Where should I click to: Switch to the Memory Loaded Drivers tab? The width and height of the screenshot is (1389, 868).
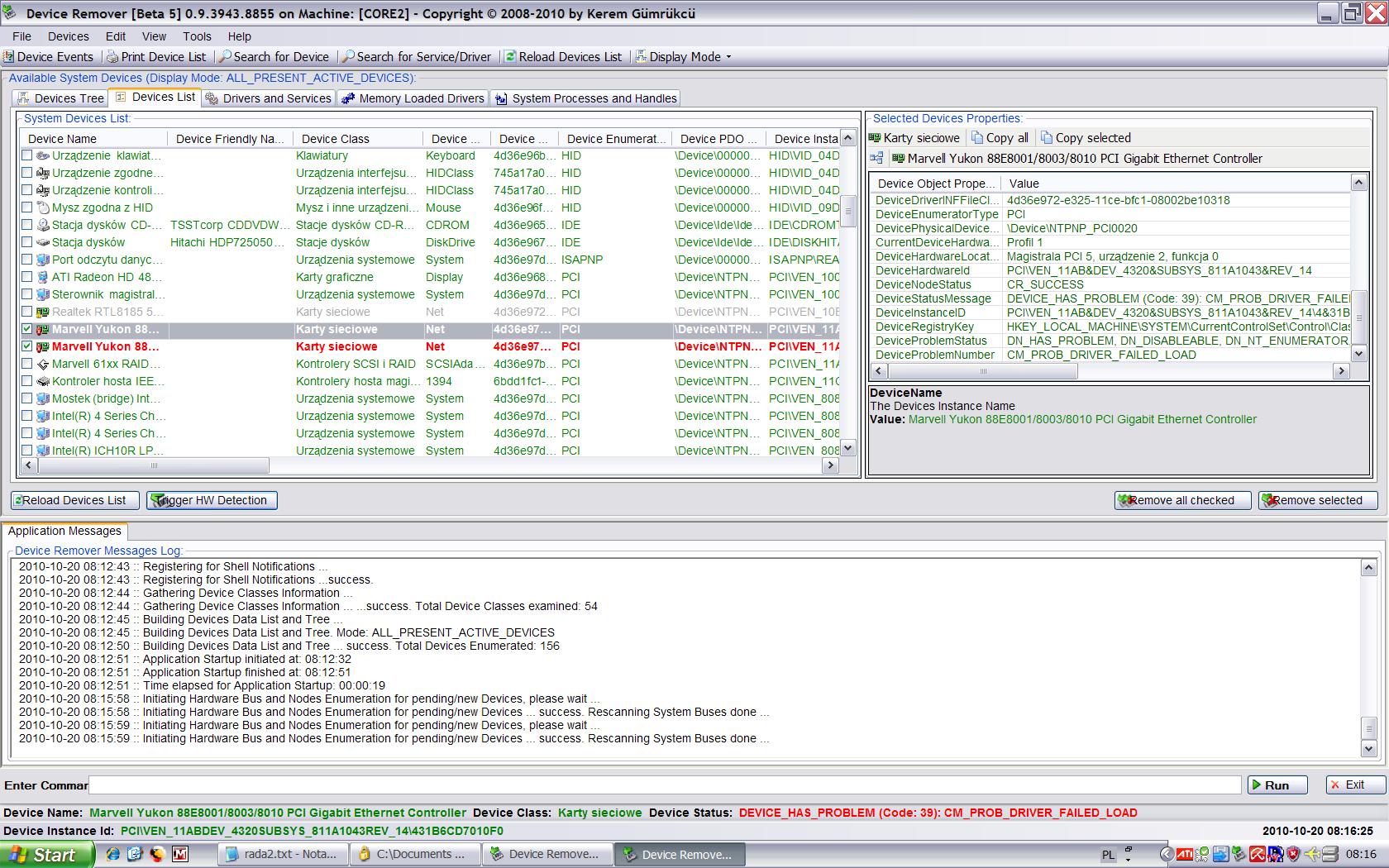(413, 98)
